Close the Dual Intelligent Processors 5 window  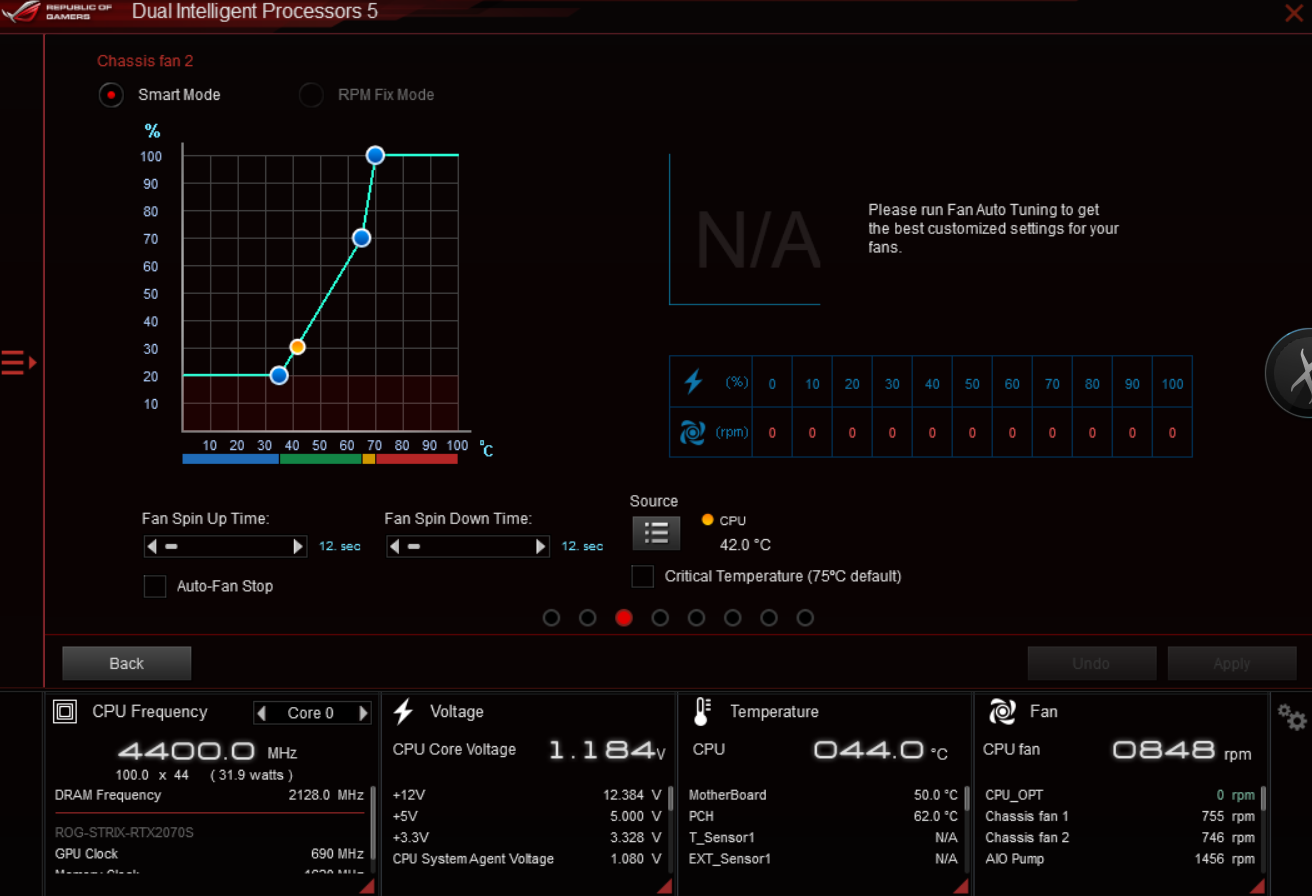(1293, 13)
